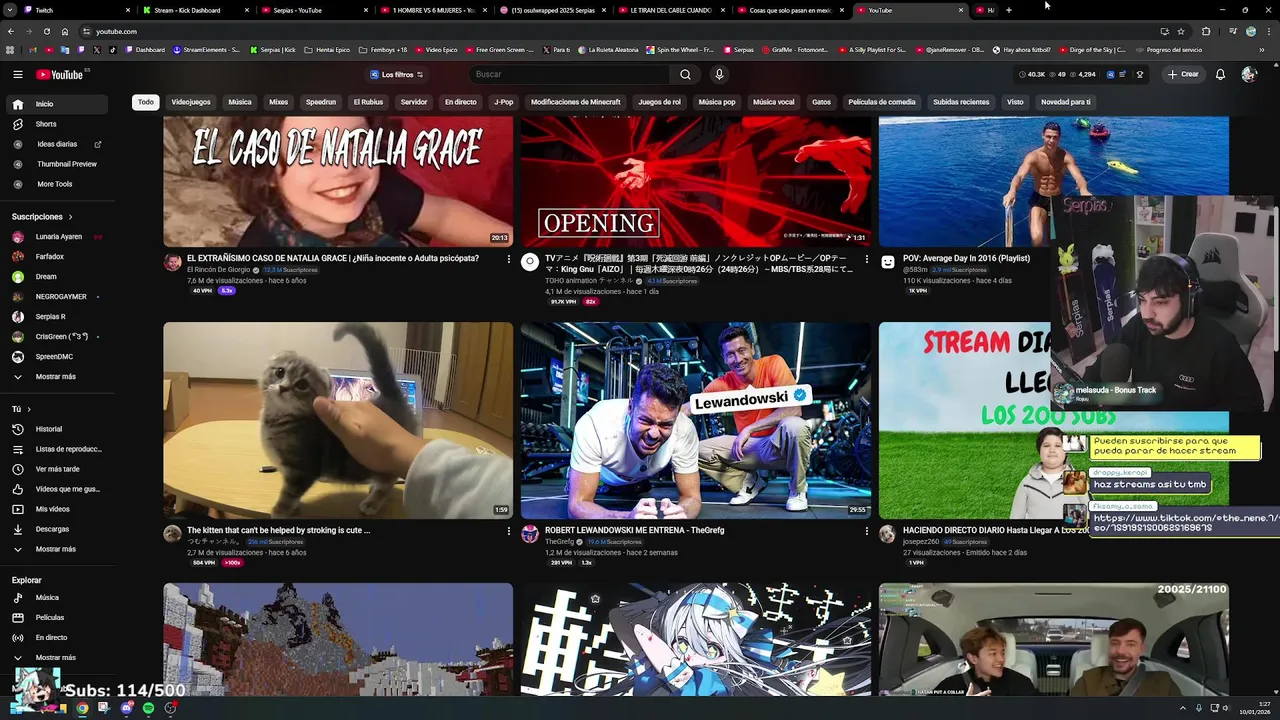The image size is (1280, 720).
Task: Open Ver más tarde
Action: pyautogui.click(x=56, y=469)
